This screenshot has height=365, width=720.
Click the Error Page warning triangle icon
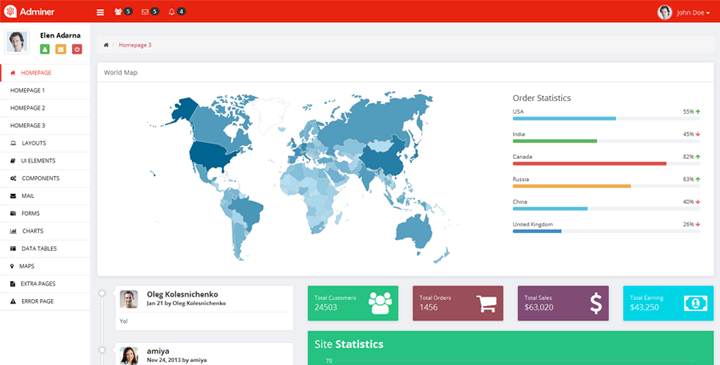(13, 301)
